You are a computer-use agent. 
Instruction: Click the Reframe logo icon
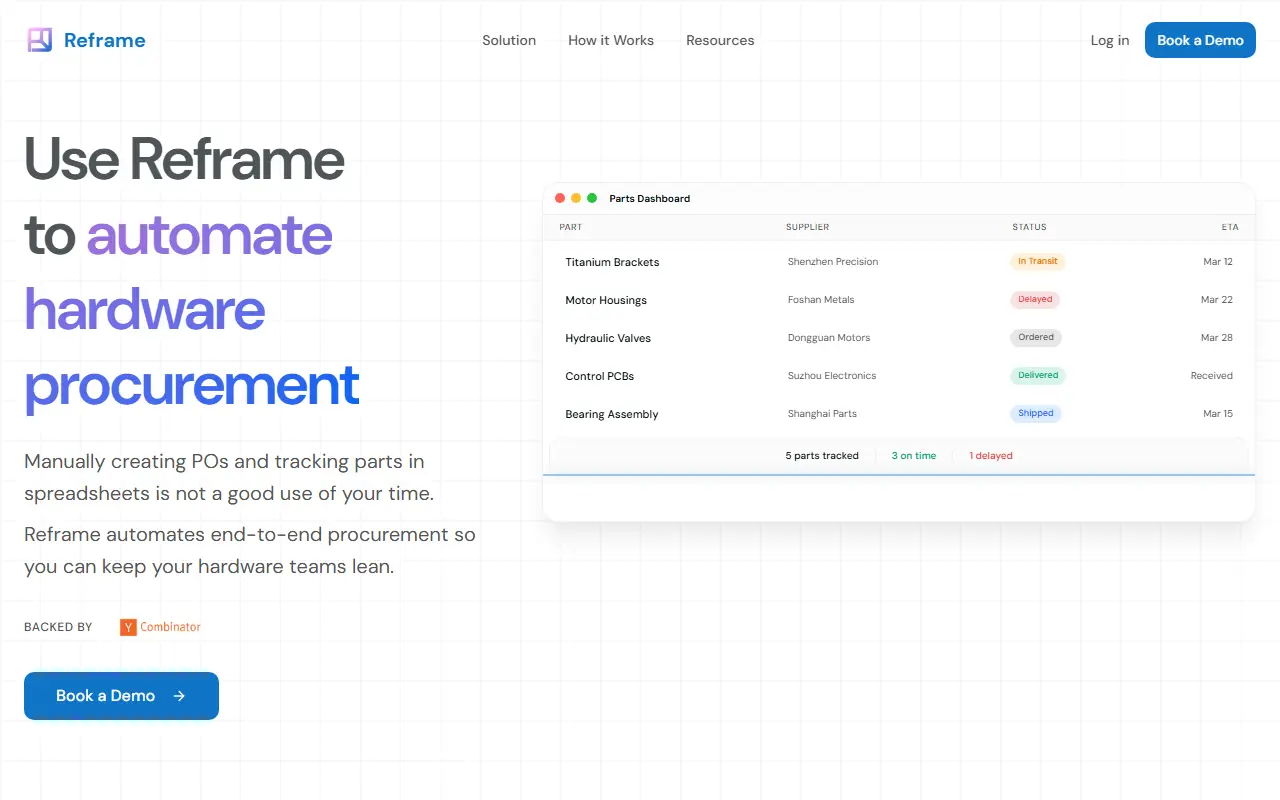[39, 40]
